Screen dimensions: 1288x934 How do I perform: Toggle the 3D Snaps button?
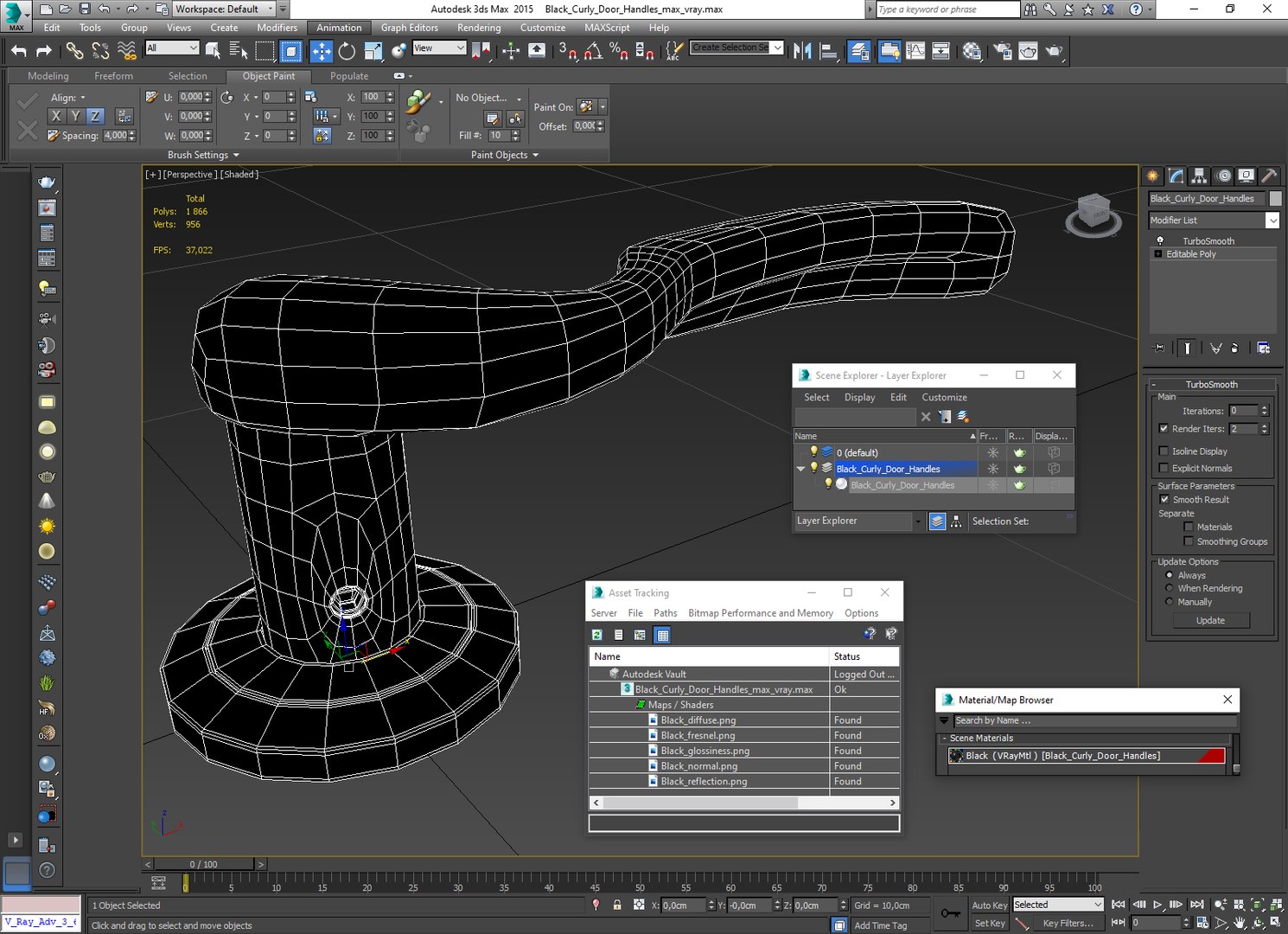(x=567, y=51)
